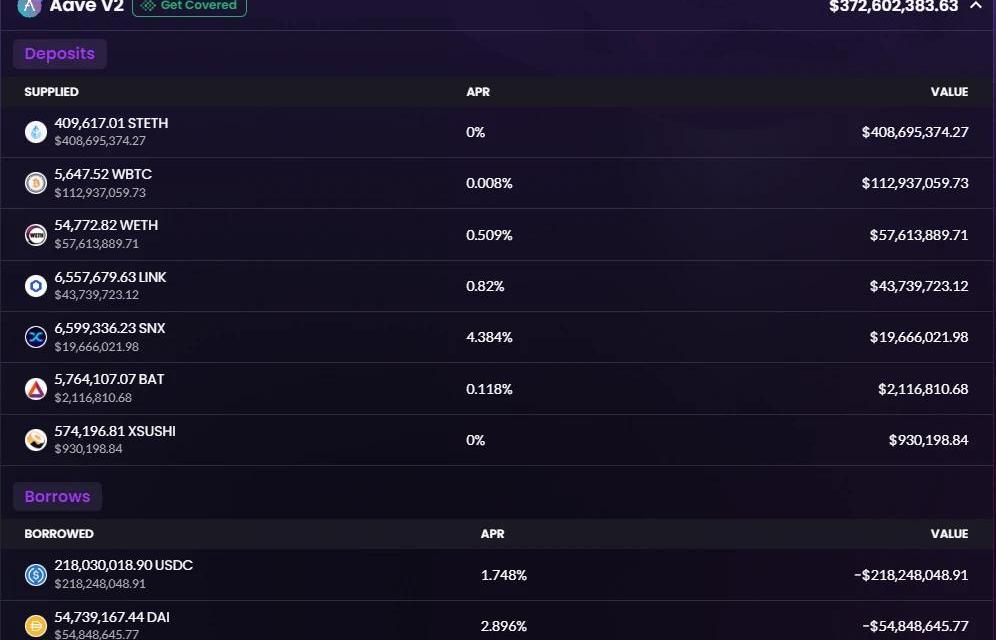Viewport: 996px width, 640px height.
Task: Click the Deposits VALUE column header
Action: pos(950,91)
